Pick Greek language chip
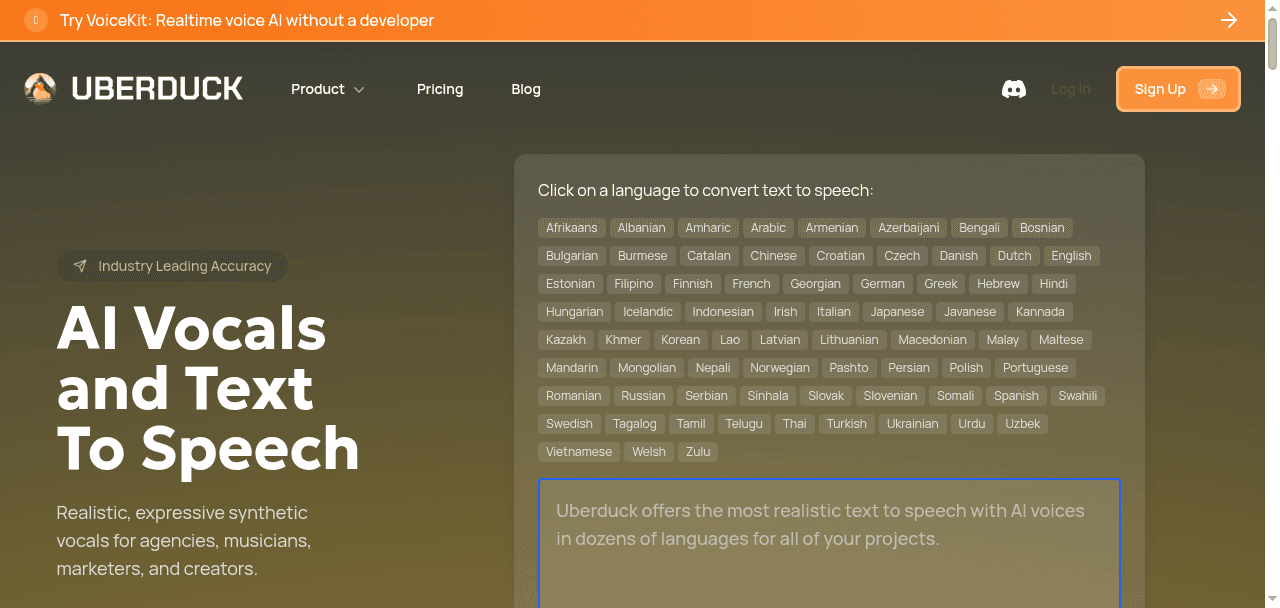 (941, 284)
